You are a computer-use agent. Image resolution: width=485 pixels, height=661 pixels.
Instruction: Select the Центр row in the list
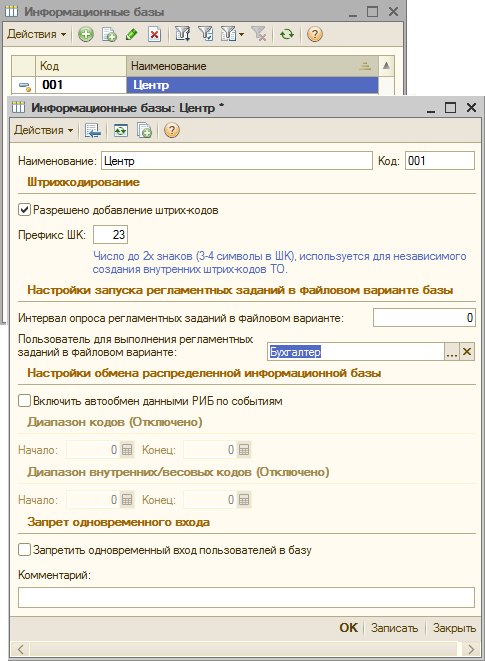pyautogui.click(x=252, y=85)
